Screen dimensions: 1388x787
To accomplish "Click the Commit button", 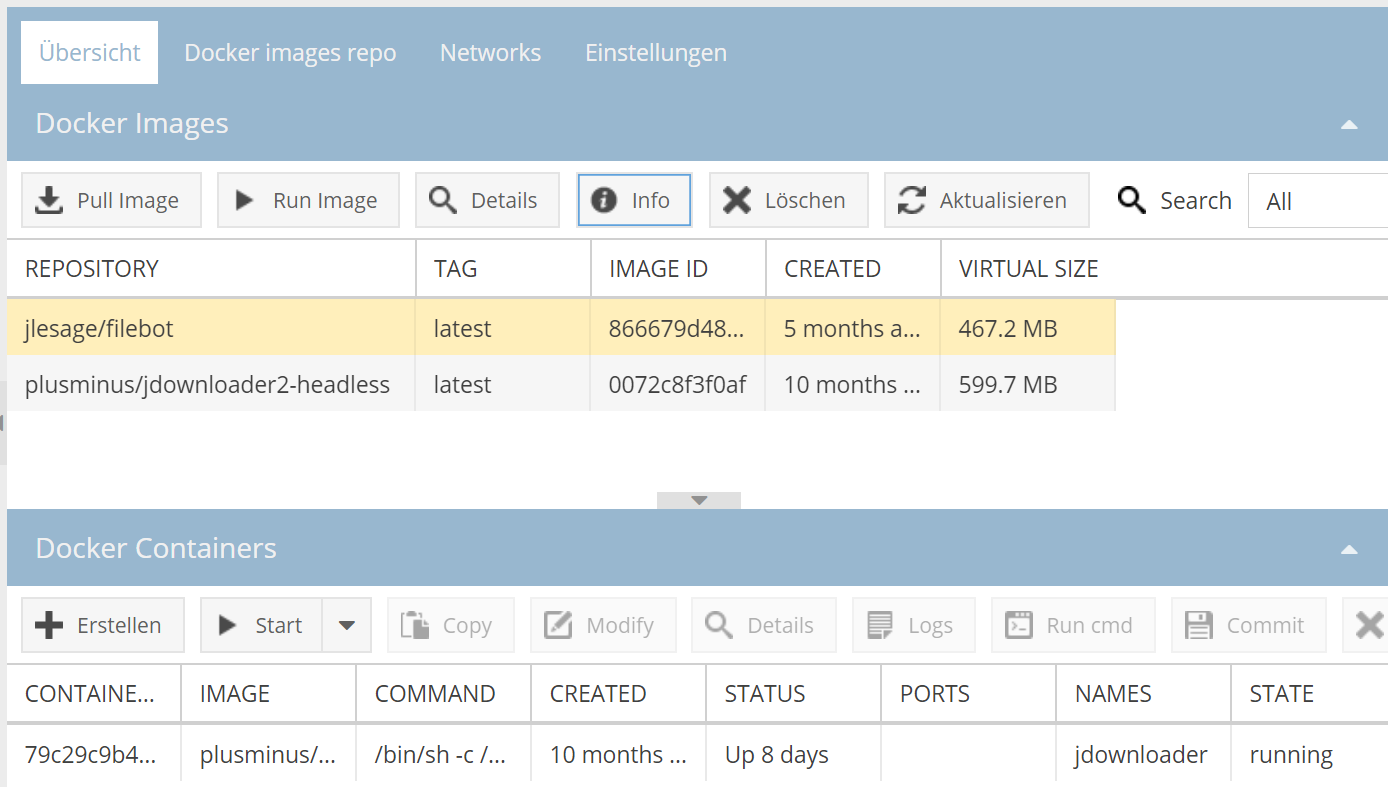I will [x=1249, y=625].
